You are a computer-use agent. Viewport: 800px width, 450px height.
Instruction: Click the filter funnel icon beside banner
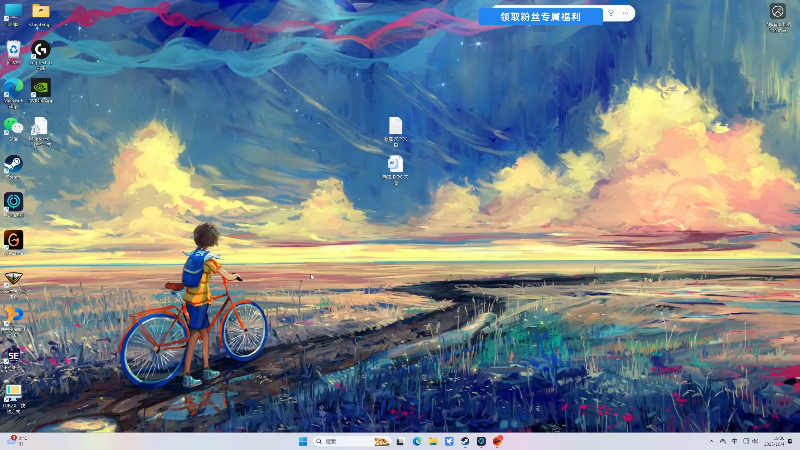click(x=611, y=13)
